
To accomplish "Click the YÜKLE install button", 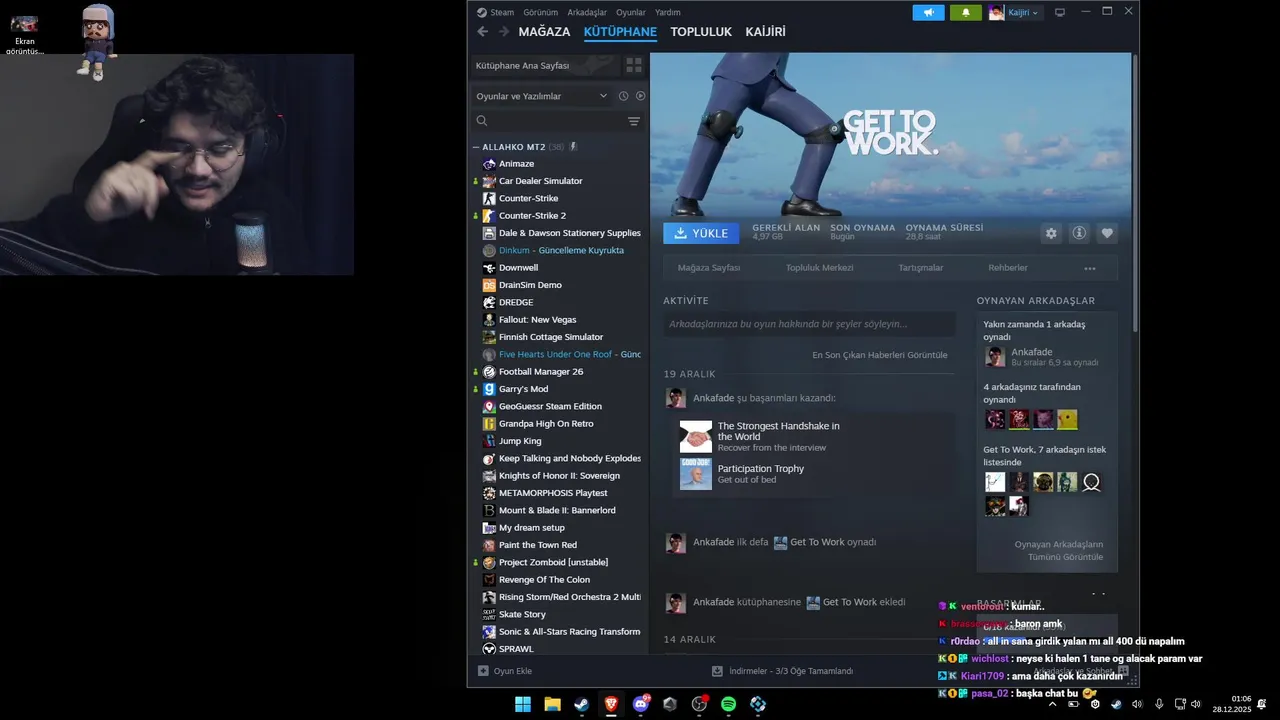I will [x=701, y=233].
